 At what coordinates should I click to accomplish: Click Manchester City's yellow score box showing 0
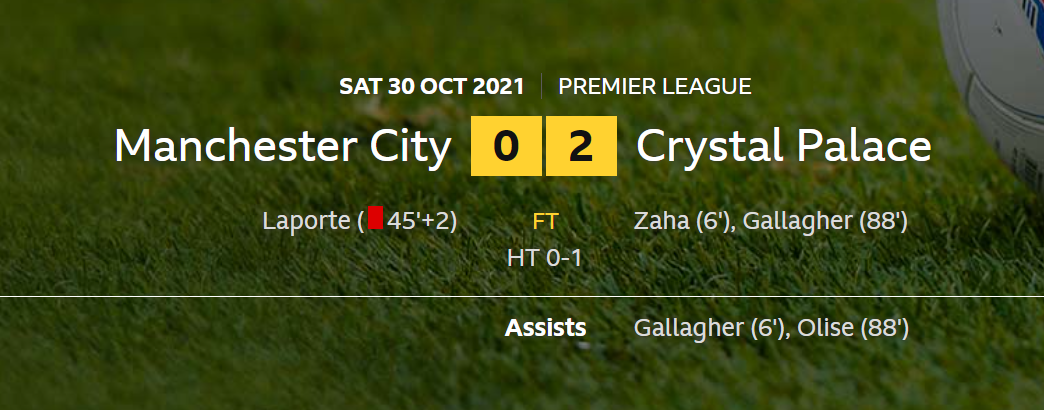coord(506,147)
